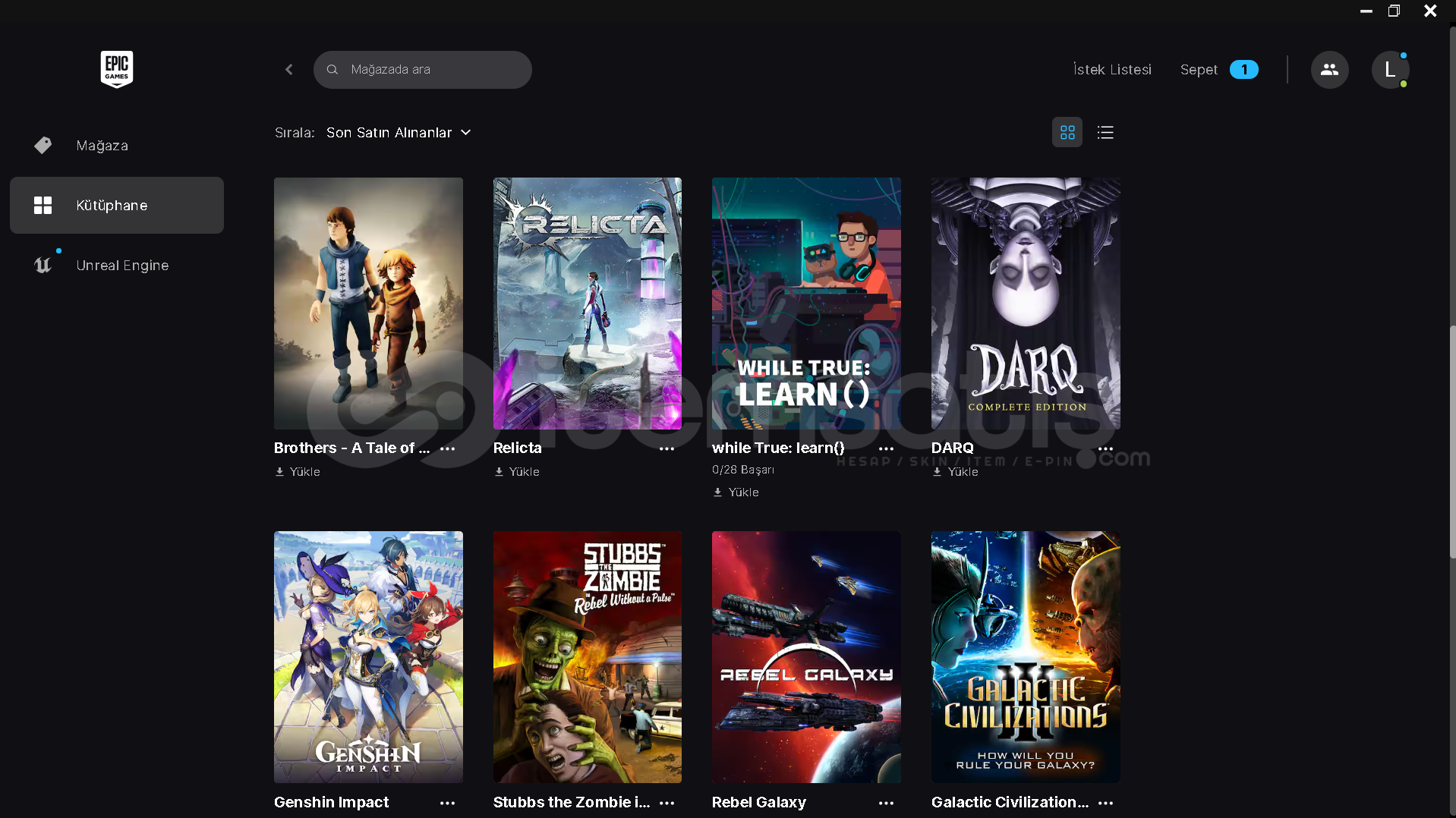Open Unreal Engine in the sidebar
This screenshot has height=818, width=1456.
tap(117, 265)
